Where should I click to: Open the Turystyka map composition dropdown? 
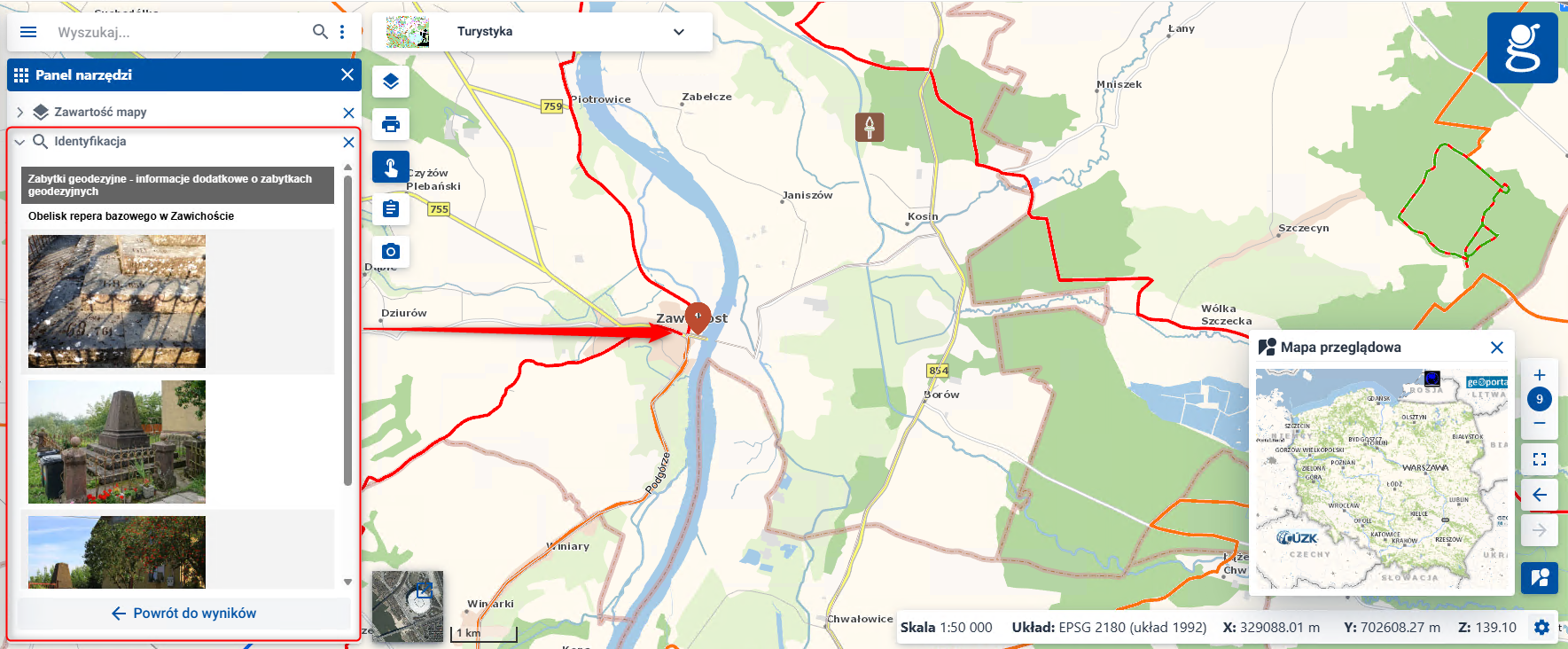click(542, 32)
